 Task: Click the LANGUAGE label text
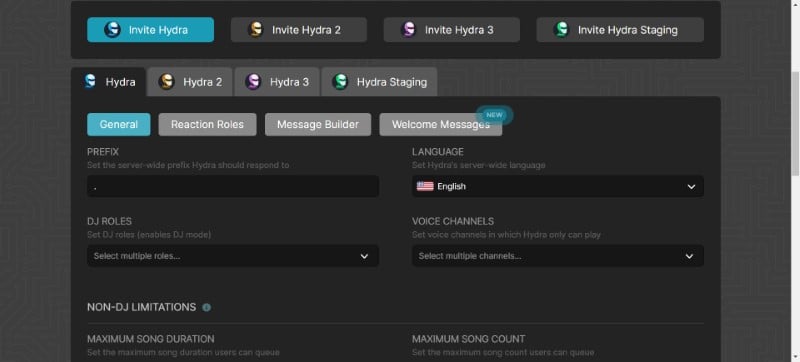pyautogui.click(x=438, y=152)
